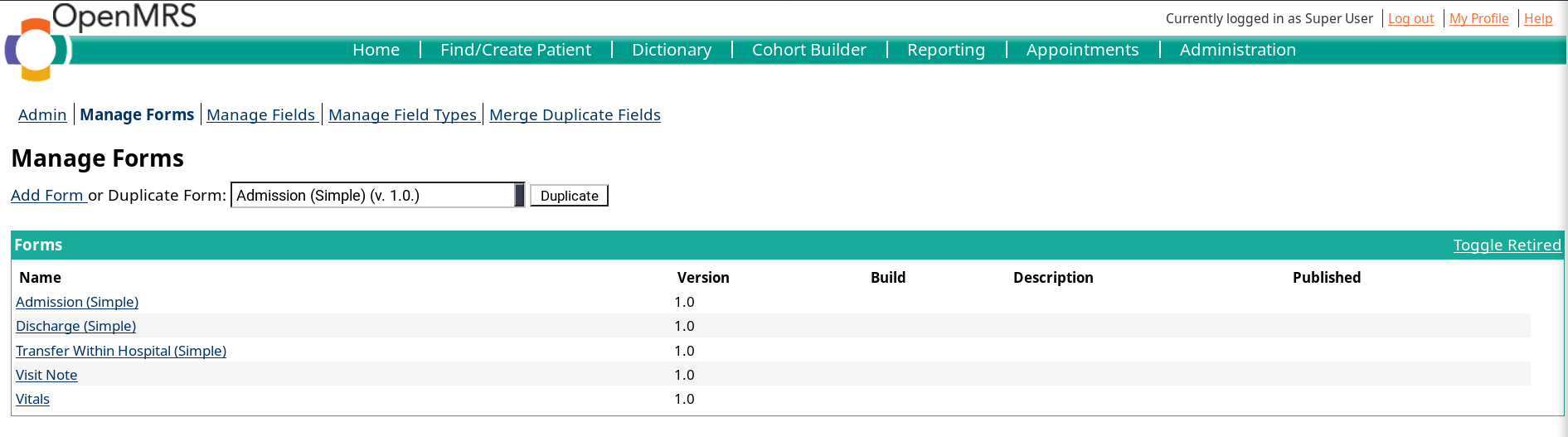1568x437 pixels.
Task: Open the Help link
Action: [x=1538, y=18]
